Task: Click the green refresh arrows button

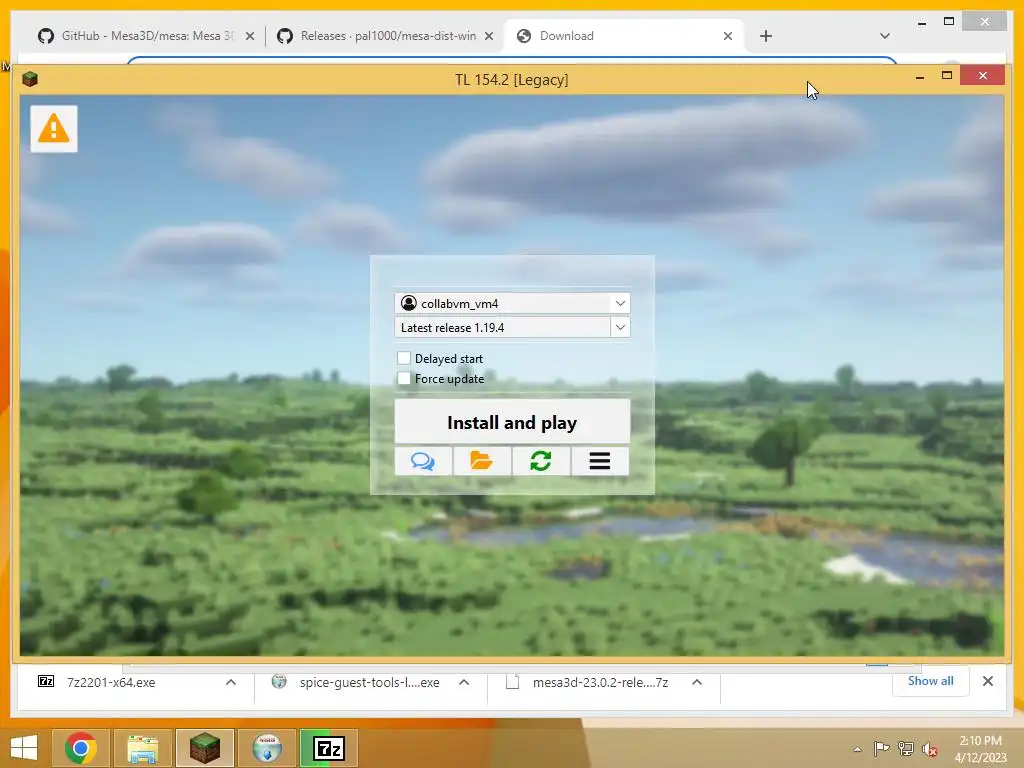Action: (x=541, y=462)
